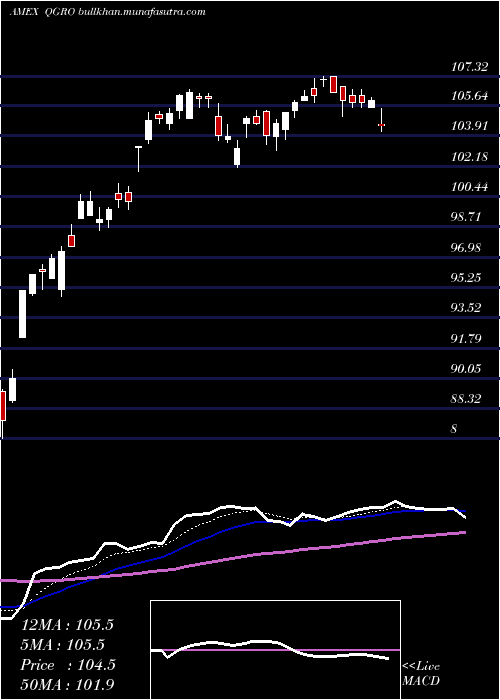Click the 5MA : 105.5 readout

pos(62,645)
